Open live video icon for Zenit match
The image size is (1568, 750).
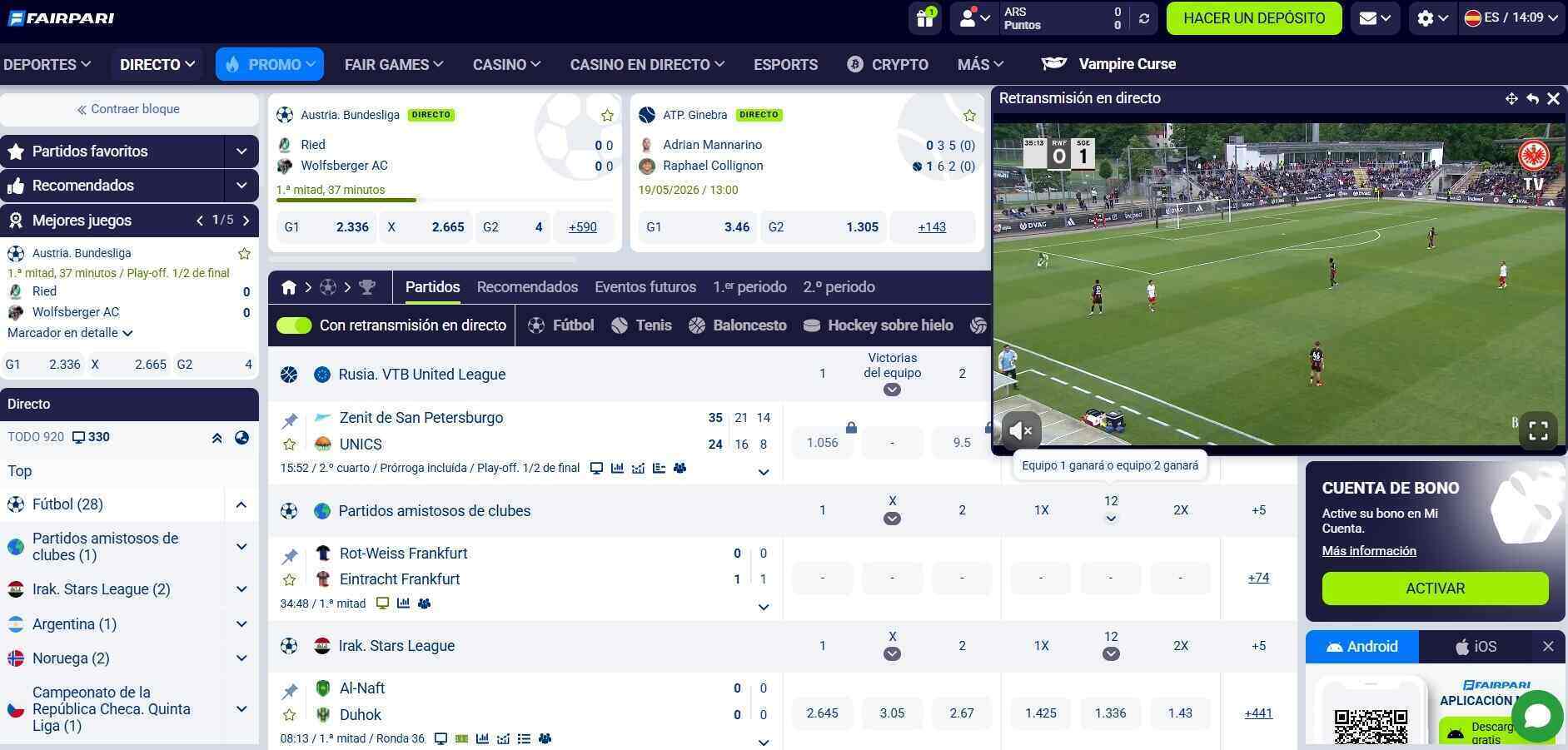pos(596,468)
